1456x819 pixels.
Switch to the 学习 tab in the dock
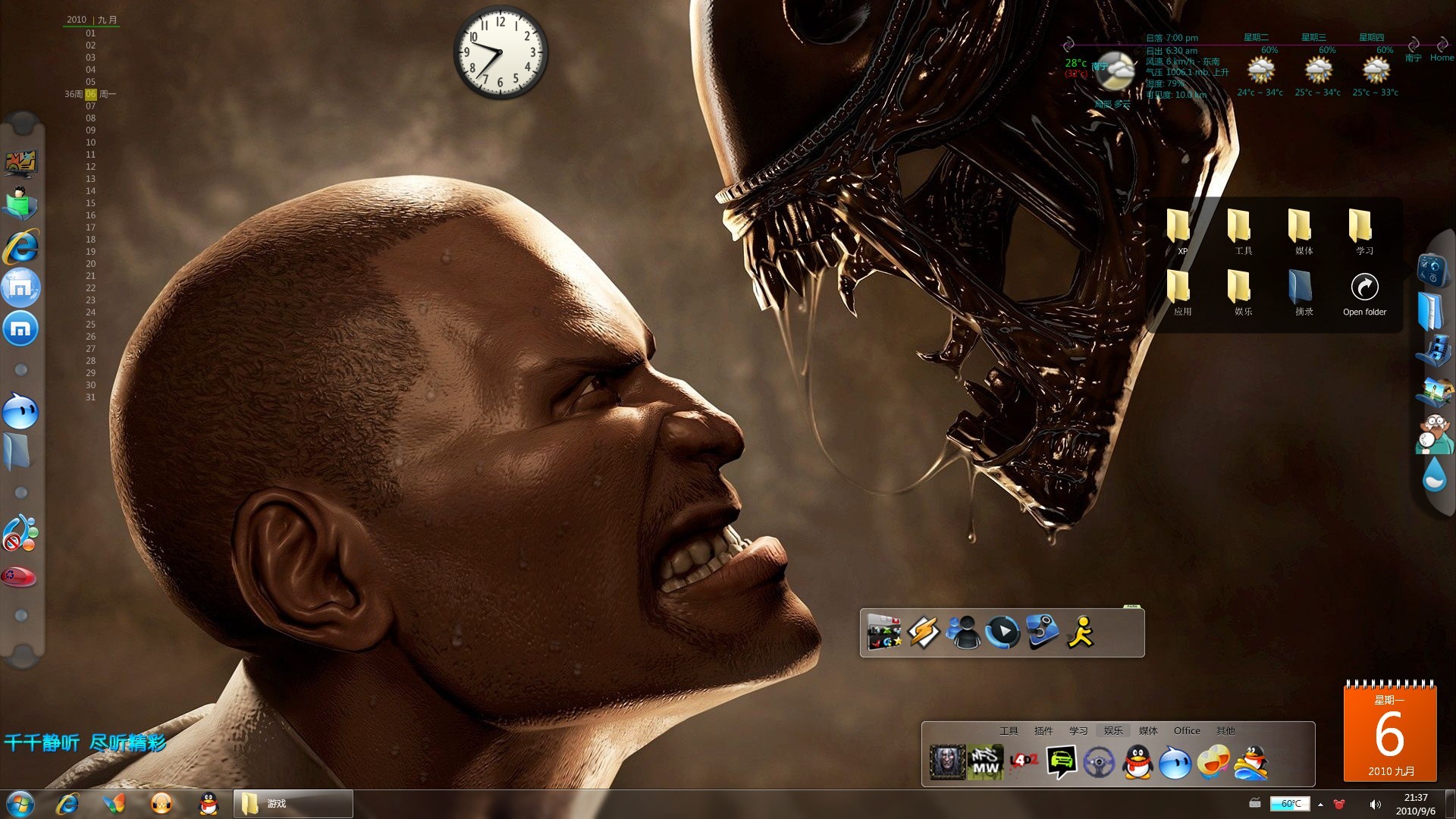coord(1078,731)
